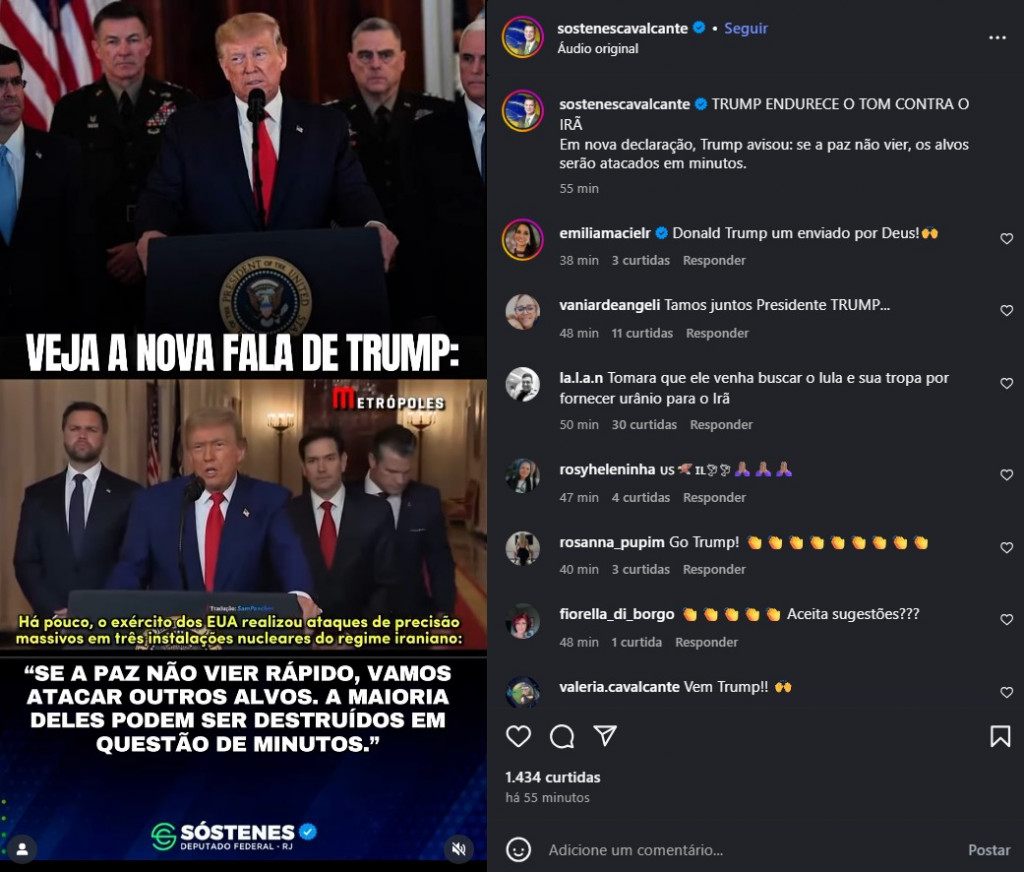Follow sostenescavalcante with Seguir

pyautogui.click(x=746, y=28)
